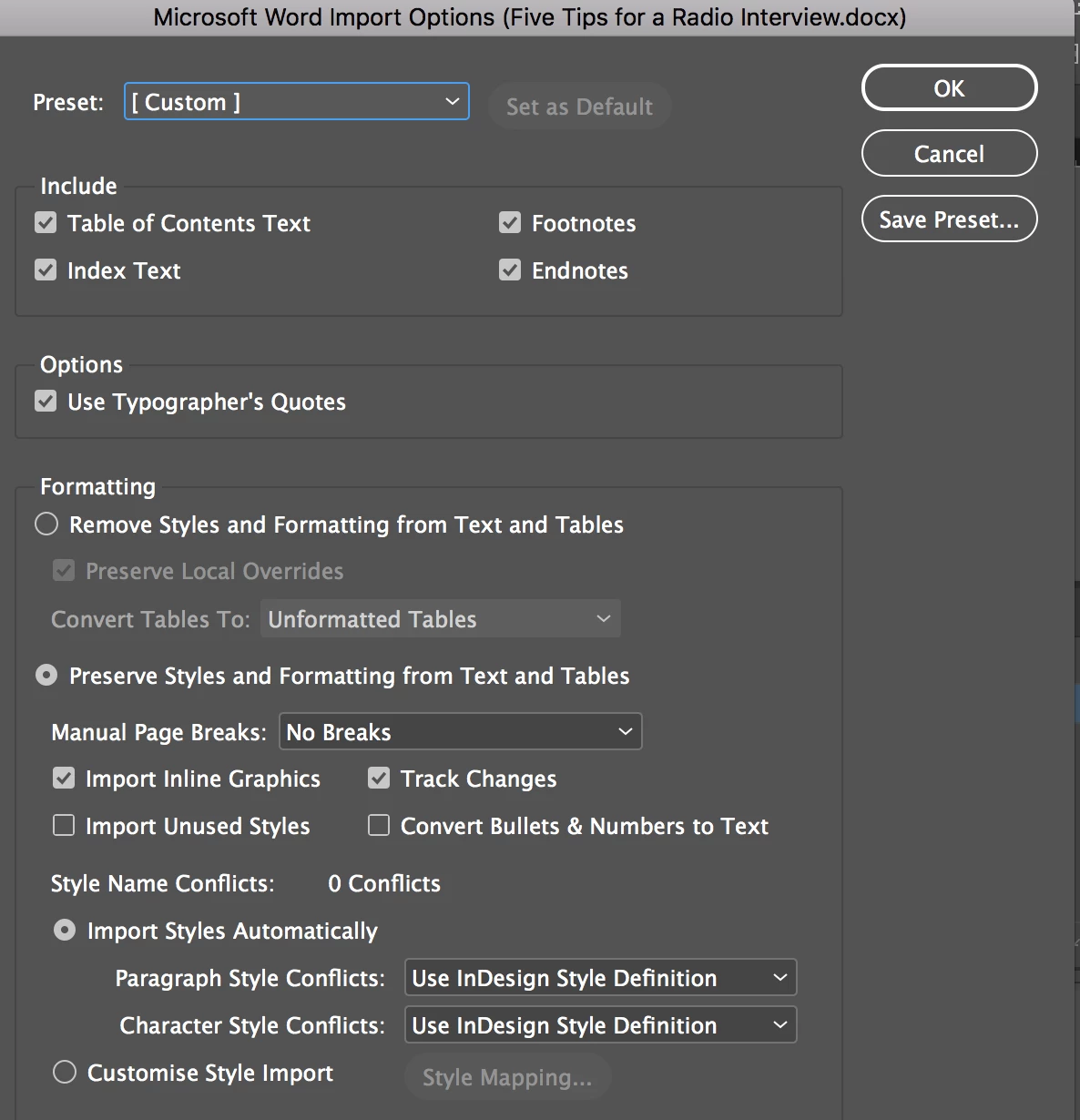Uncheck Table of Contents Text
Image resolution: width=1080 pixels, height=1120 pixels.
pyautogui.click(x=46, y=223)
